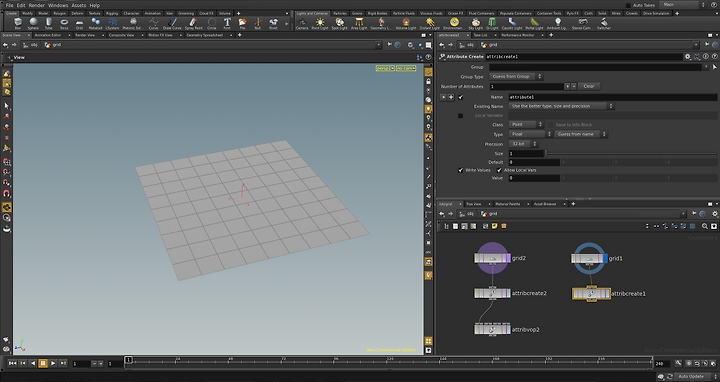Open the sticky note tool in the network editor
Viewport: 720px width, 382px height.
coord(495,226)
